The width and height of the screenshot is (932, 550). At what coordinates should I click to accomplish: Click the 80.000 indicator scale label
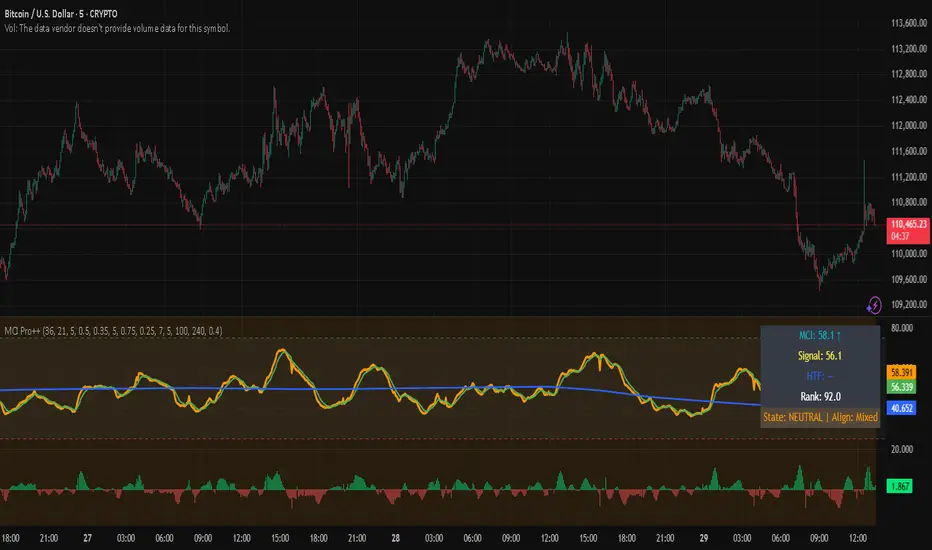point(903,327)
